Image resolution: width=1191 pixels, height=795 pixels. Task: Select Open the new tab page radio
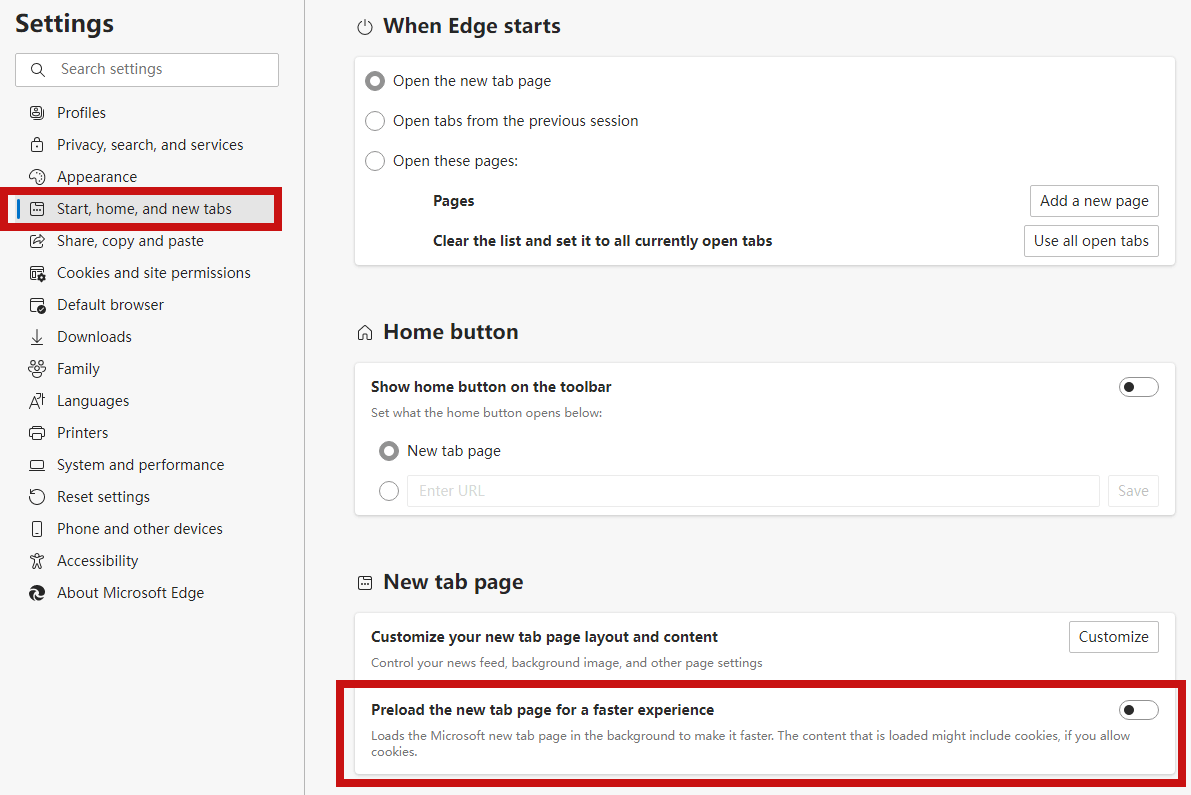coord(375,81)
